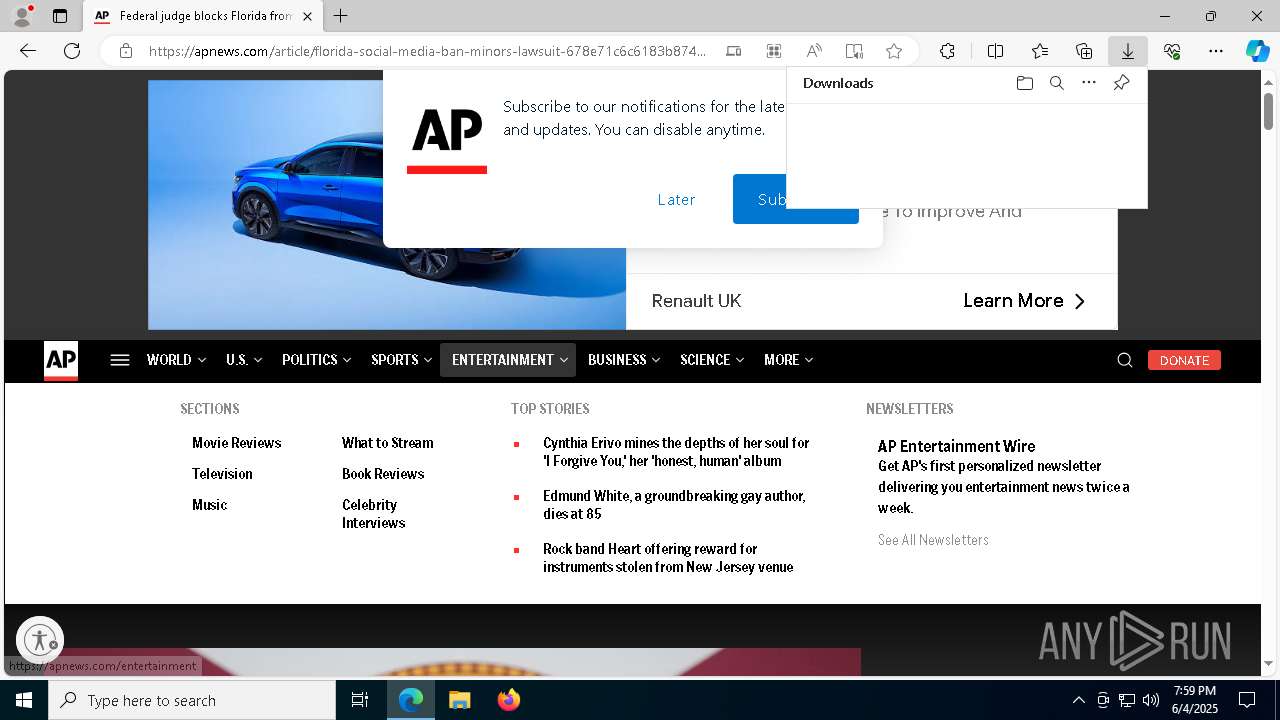Pin the Downloads panel
Viewport: 1280px width, 720px height.
[1121, 83]
